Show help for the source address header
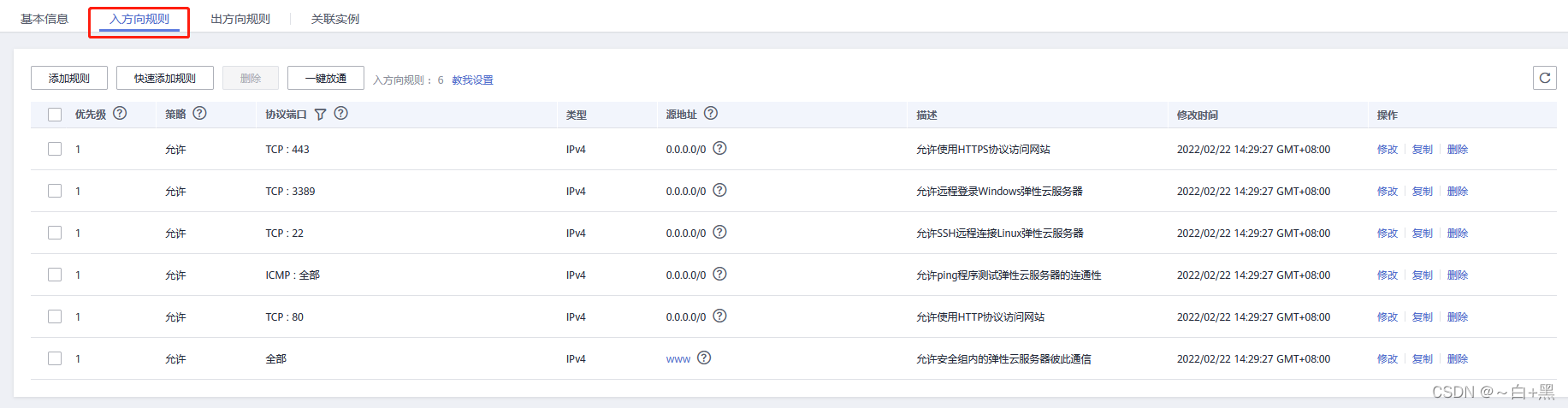The width and height of the screenshot is (1568, 408). (x=711, y=113)
